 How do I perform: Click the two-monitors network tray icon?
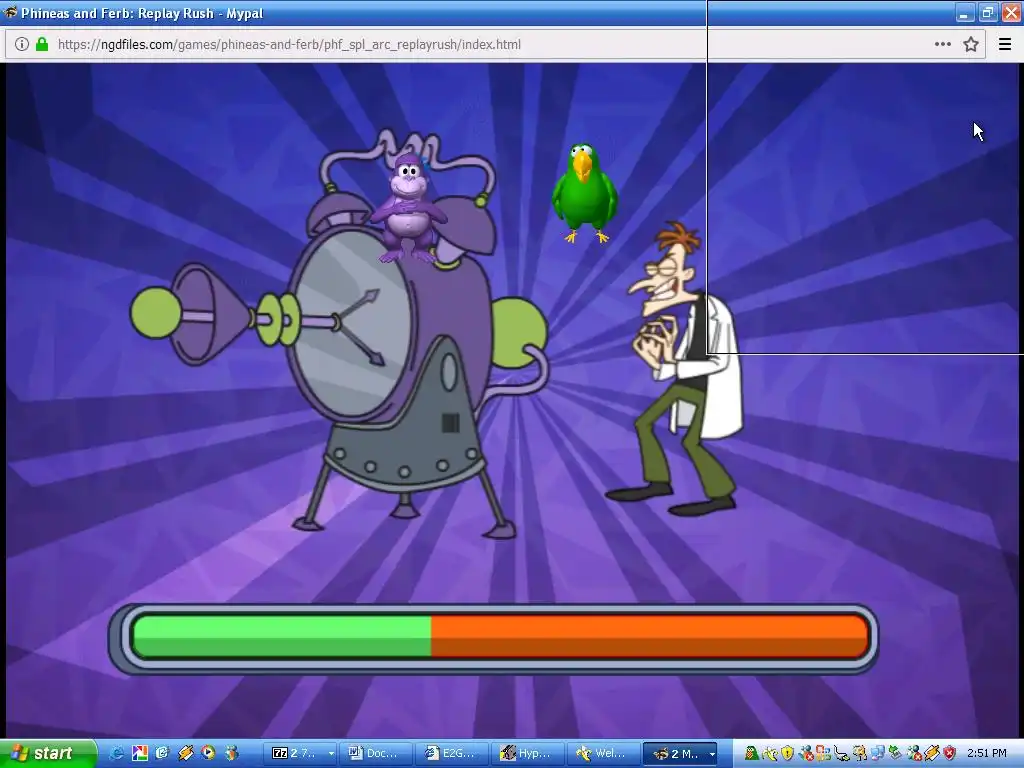tap(878, 754)
